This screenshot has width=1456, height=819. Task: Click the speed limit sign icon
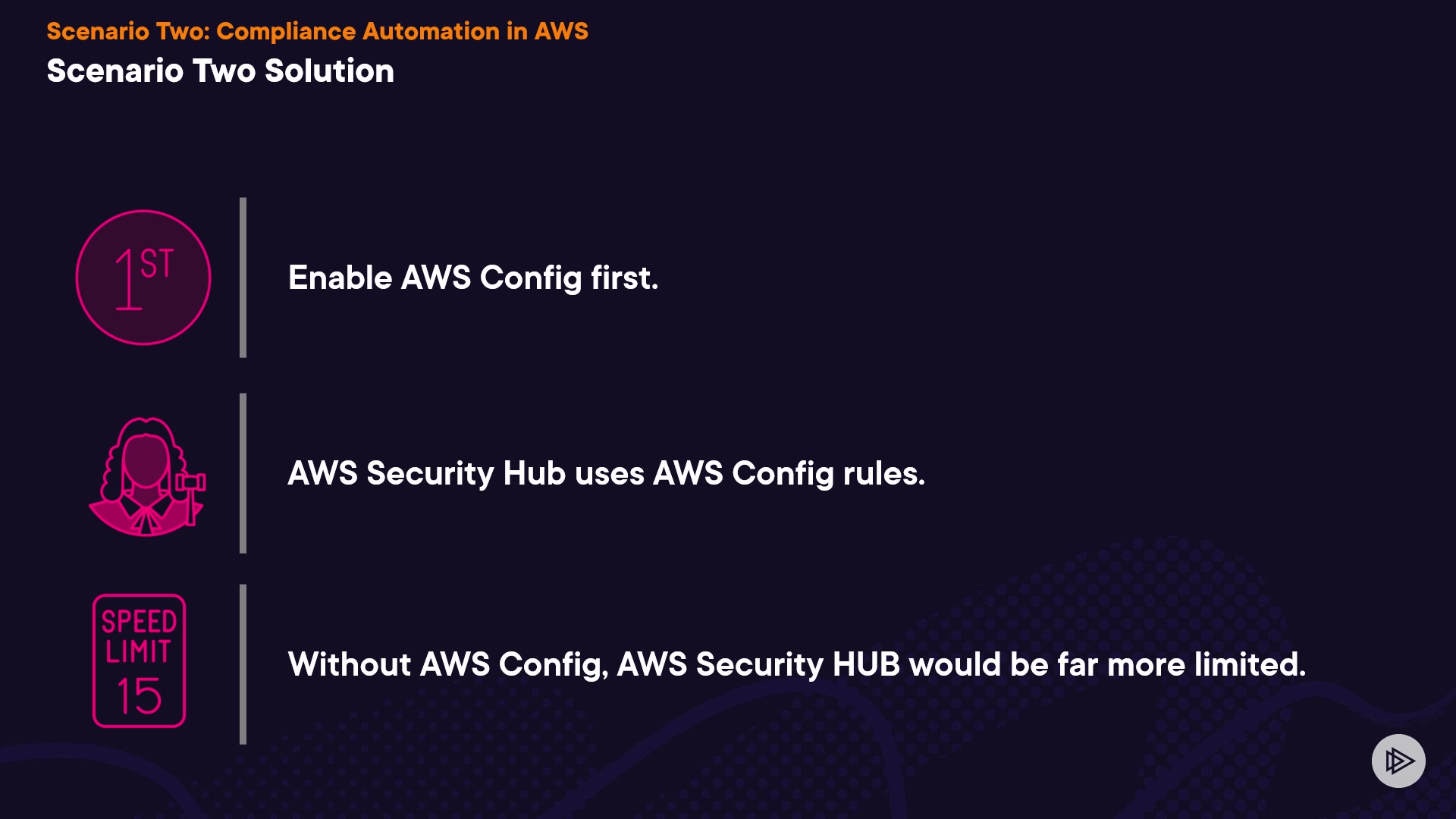(x=140, y=661)
